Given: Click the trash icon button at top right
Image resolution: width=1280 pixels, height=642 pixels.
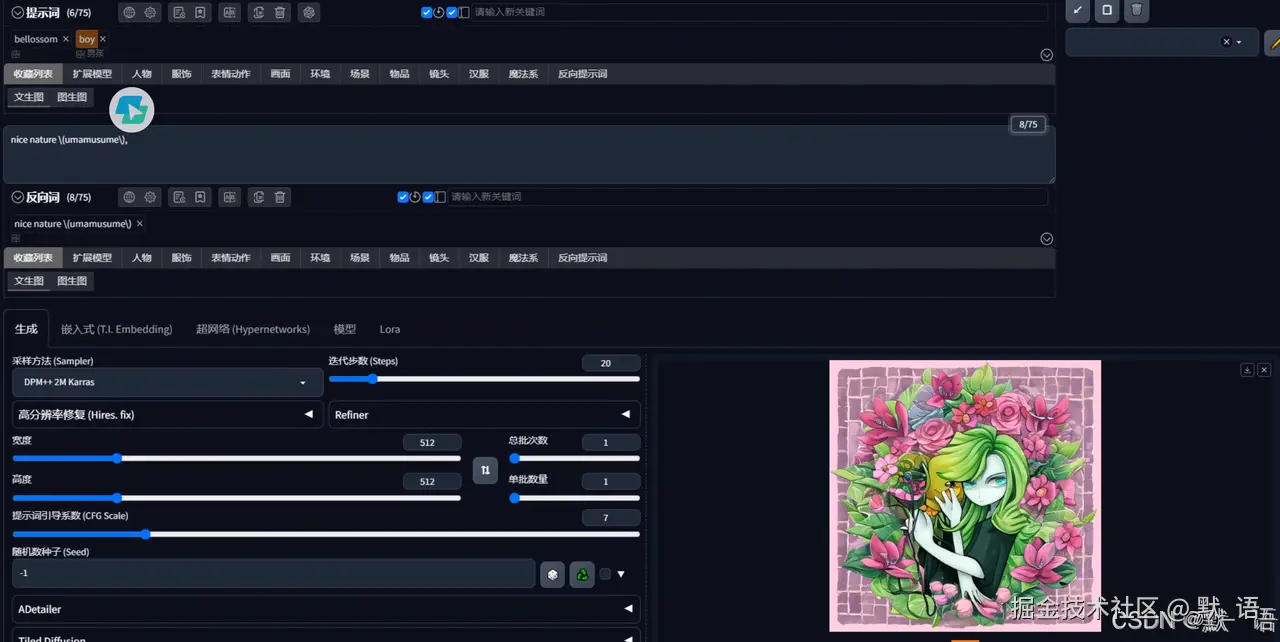Looking at the screenshot, I should [x=1136, y=11].
